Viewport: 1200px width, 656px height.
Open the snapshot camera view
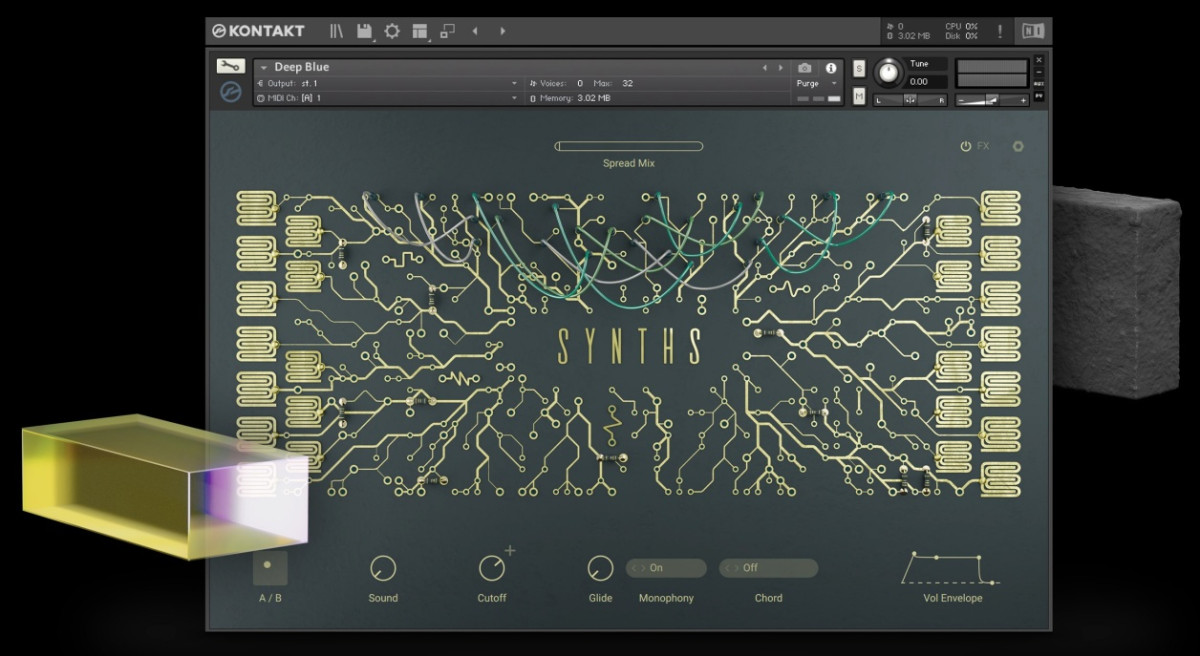coord(805,68)
